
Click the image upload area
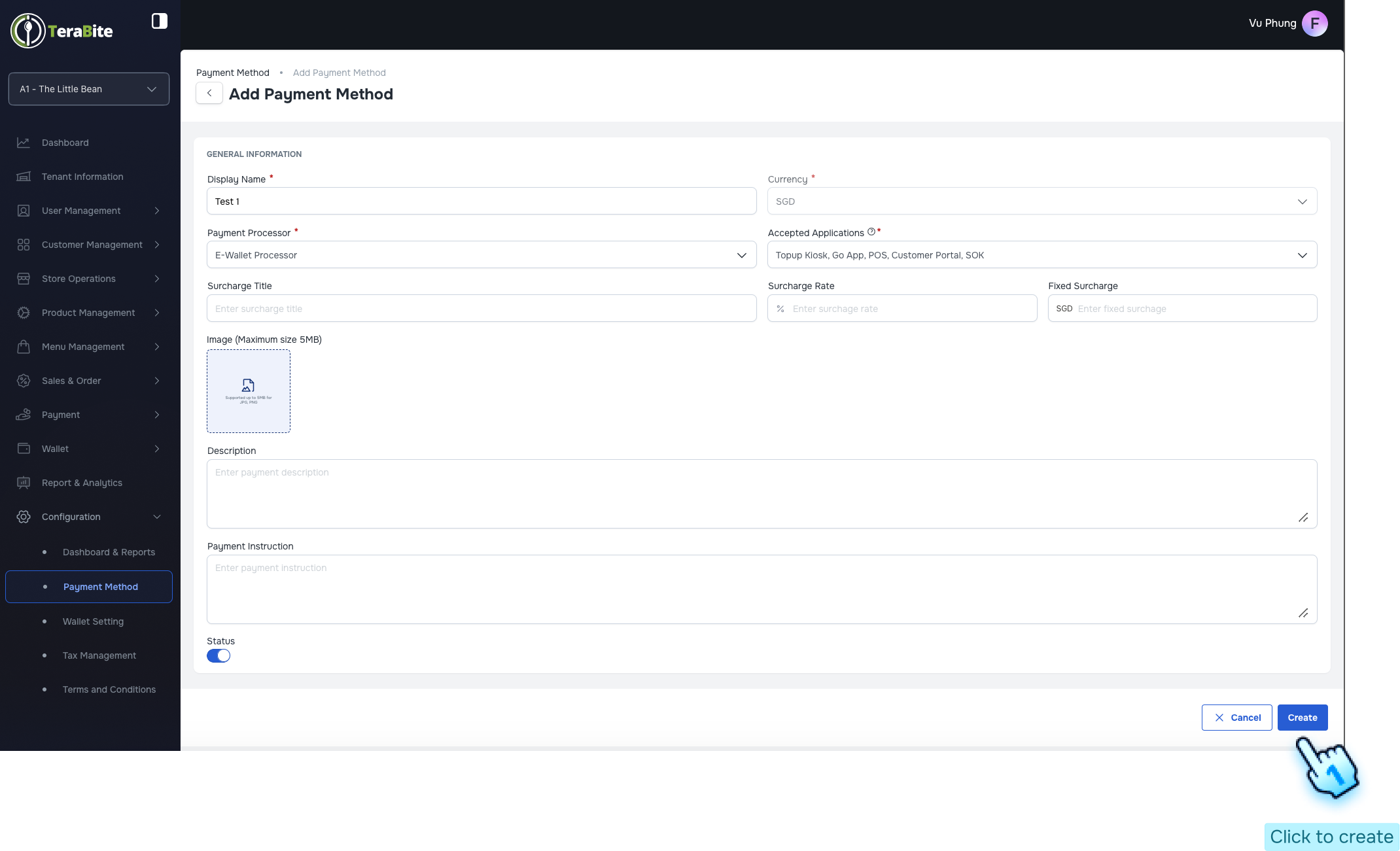tap(248, 391)
